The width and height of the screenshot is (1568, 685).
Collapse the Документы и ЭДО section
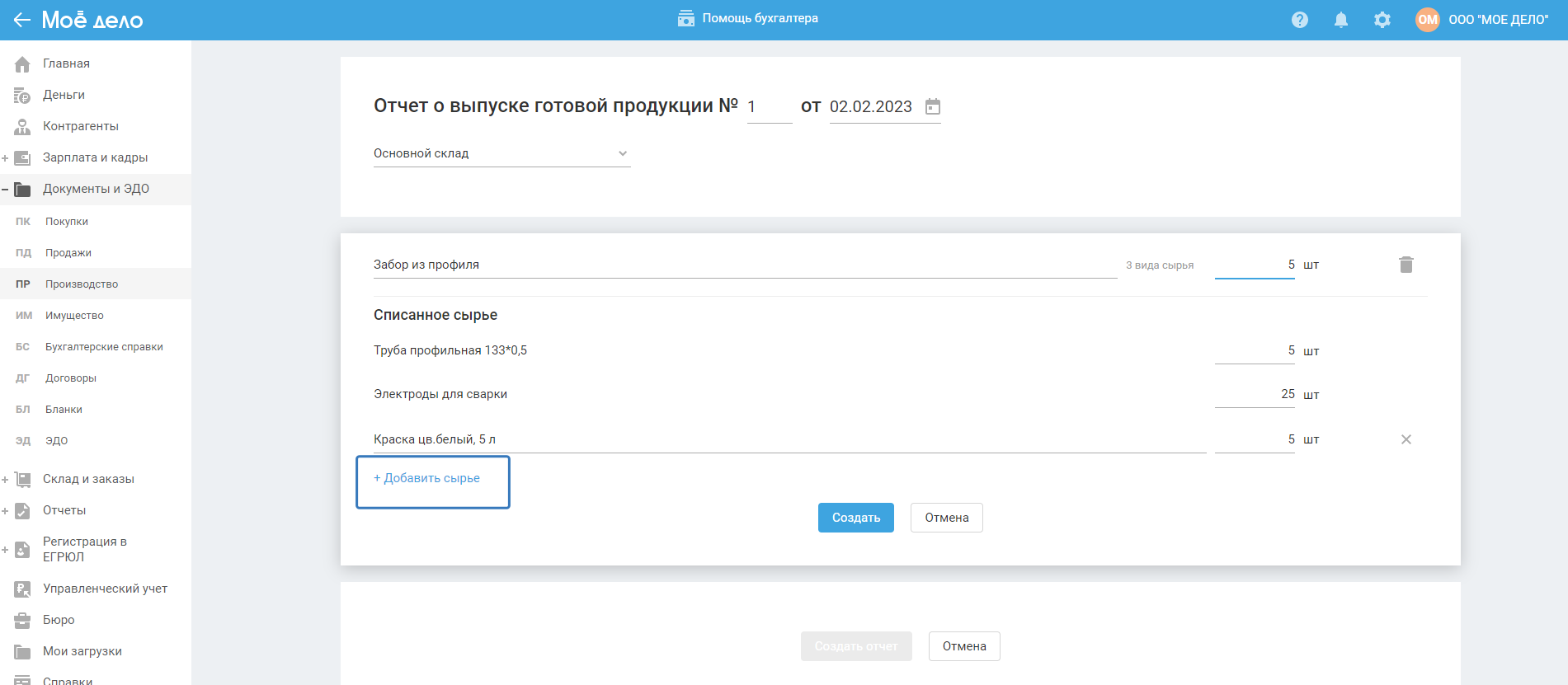(5, 189)
